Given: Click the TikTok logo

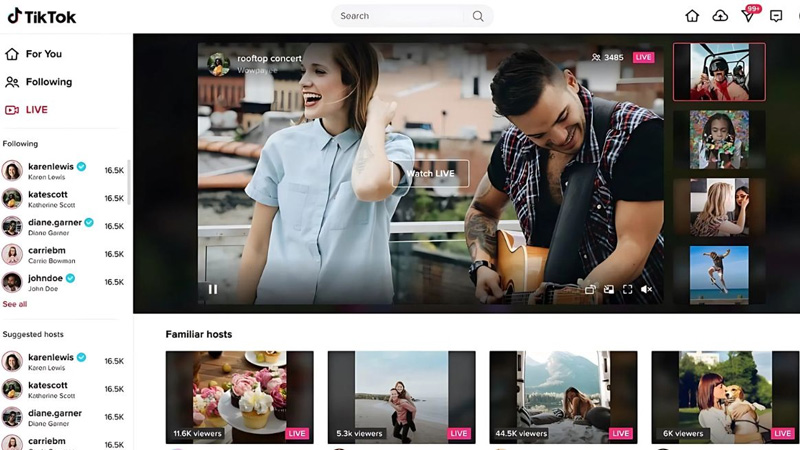Looking at the screenshot, I should [42, 16].
